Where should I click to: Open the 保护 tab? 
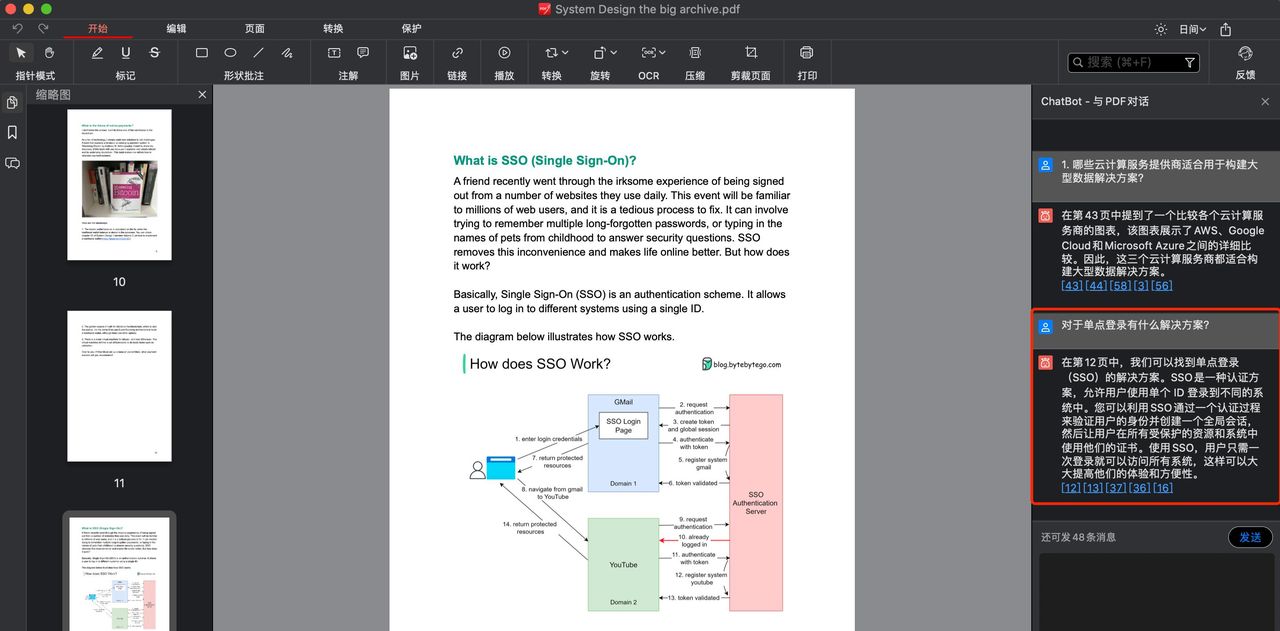pyautogui.click(x=411, y=29)
